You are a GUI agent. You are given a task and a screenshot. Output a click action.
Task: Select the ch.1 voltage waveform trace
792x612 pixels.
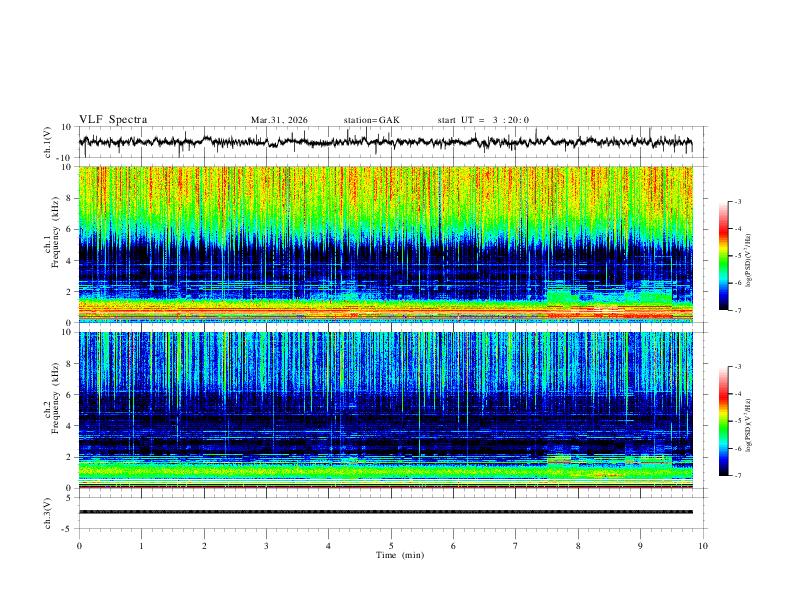point(385,142)
